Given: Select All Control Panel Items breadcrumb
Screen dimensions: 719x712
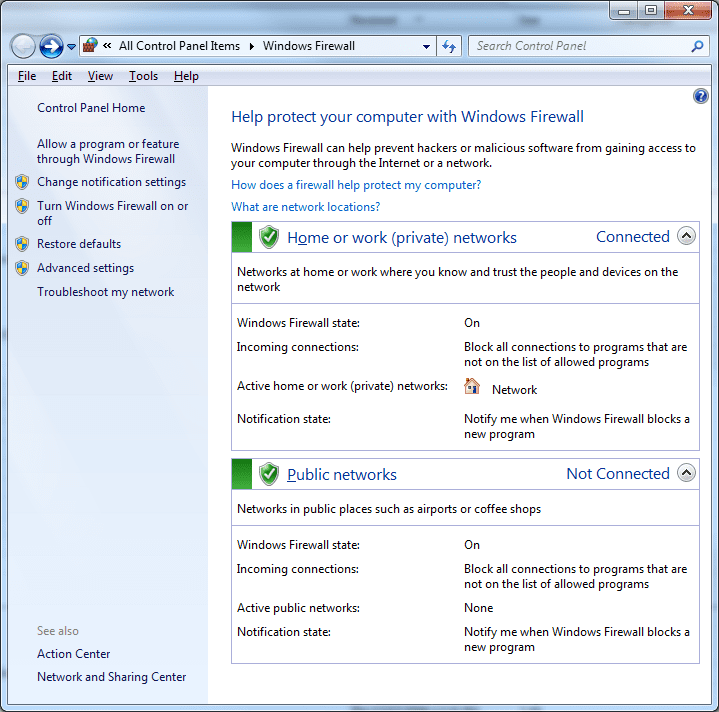Looking at the screenshot, I should point(179,46).
